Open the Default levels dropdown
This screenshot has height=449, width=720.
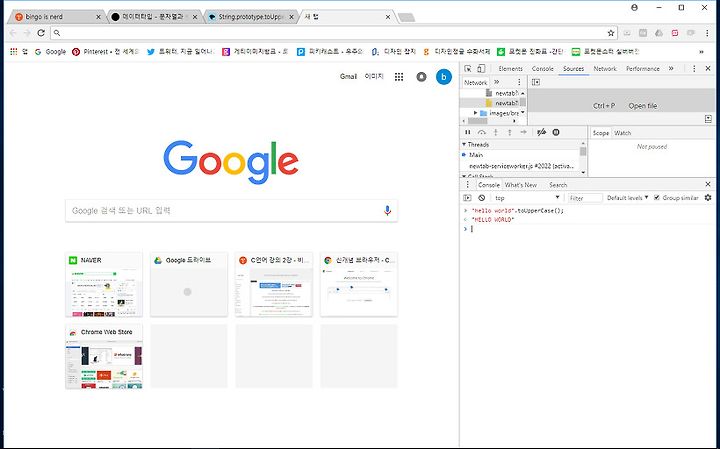[x=627, y=198]
